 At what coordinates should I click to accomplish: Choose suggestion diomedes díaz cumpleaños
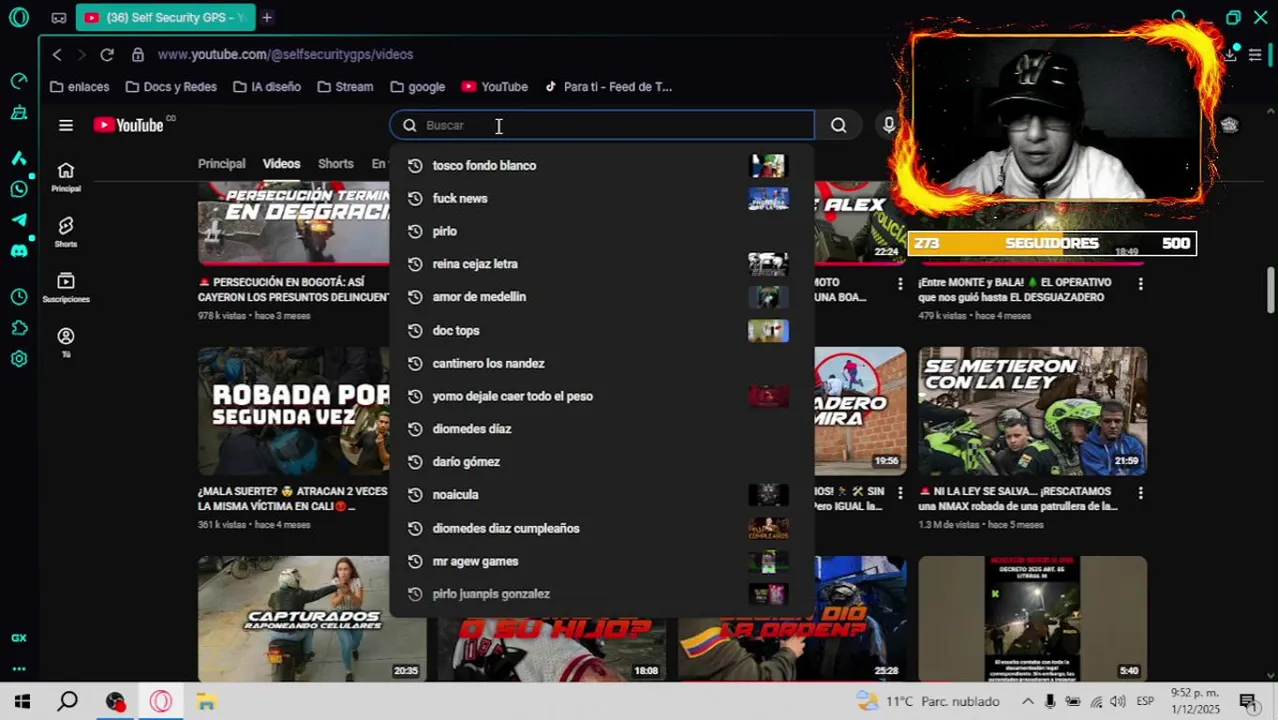tap(602, 528)
